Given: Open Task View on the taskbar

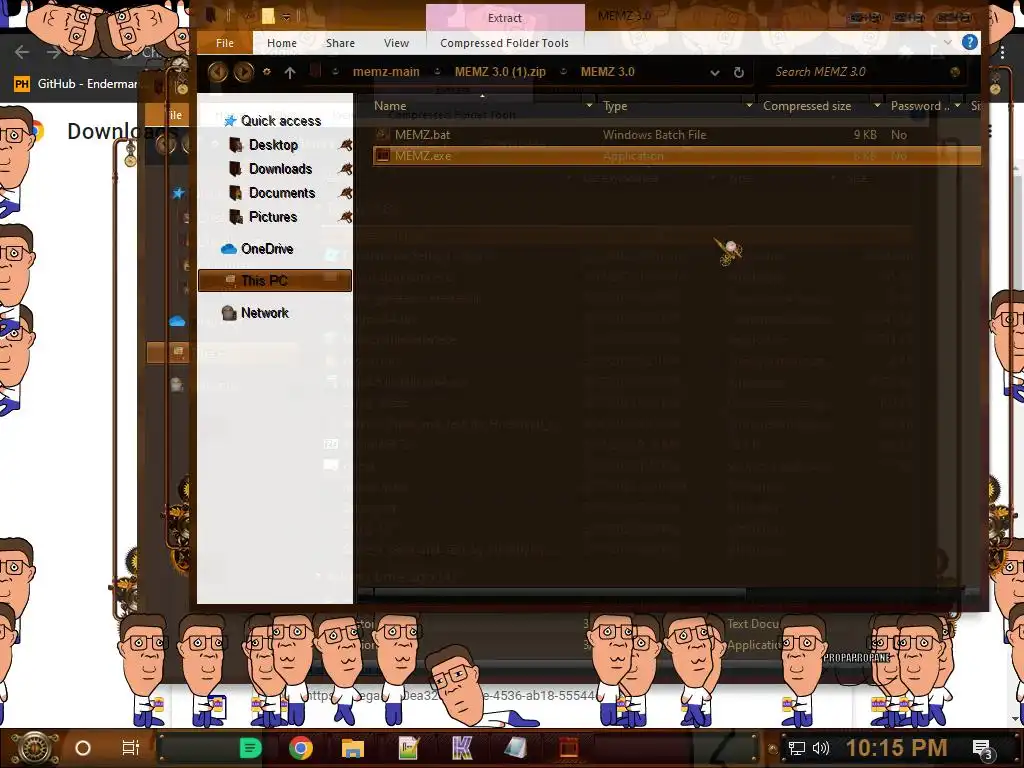Looking at the screenshot, I should tap(131, 748).
